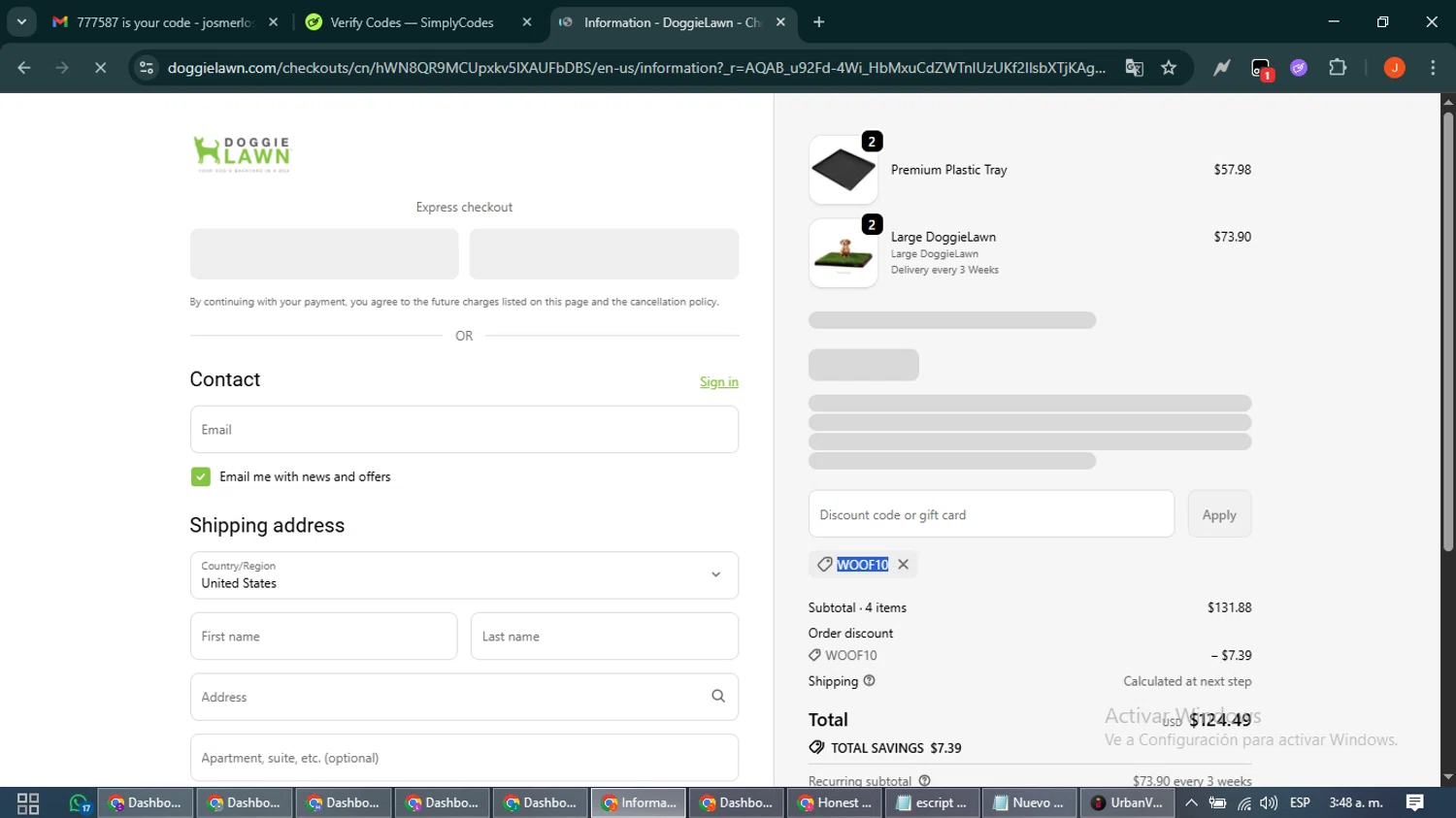Open the extension with red badge

coord(1260,68)
